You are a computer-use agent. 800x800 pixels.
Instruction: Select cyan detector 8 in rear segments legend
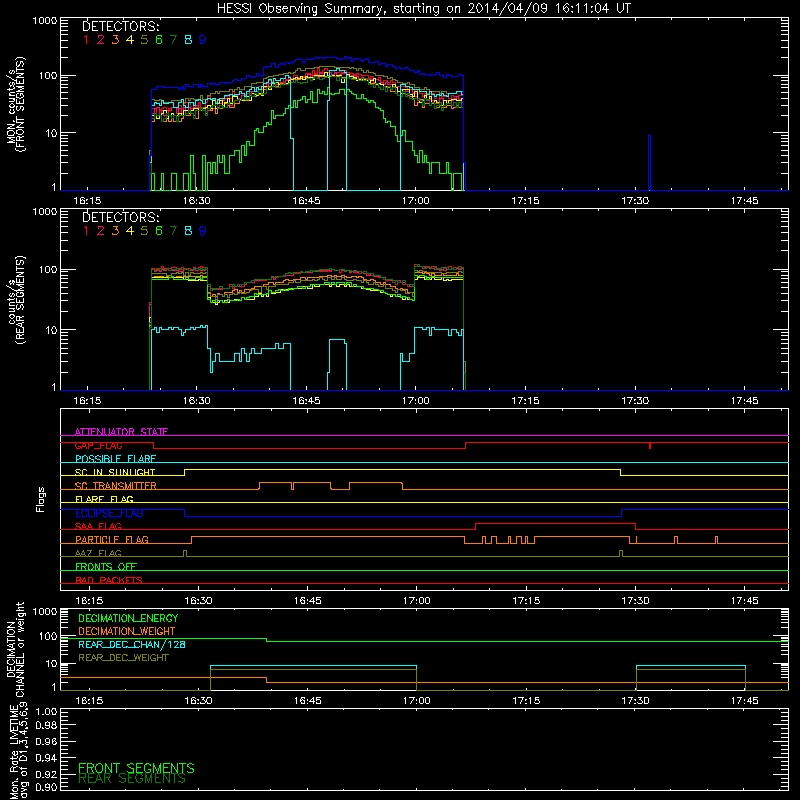(x=188, y=231)
